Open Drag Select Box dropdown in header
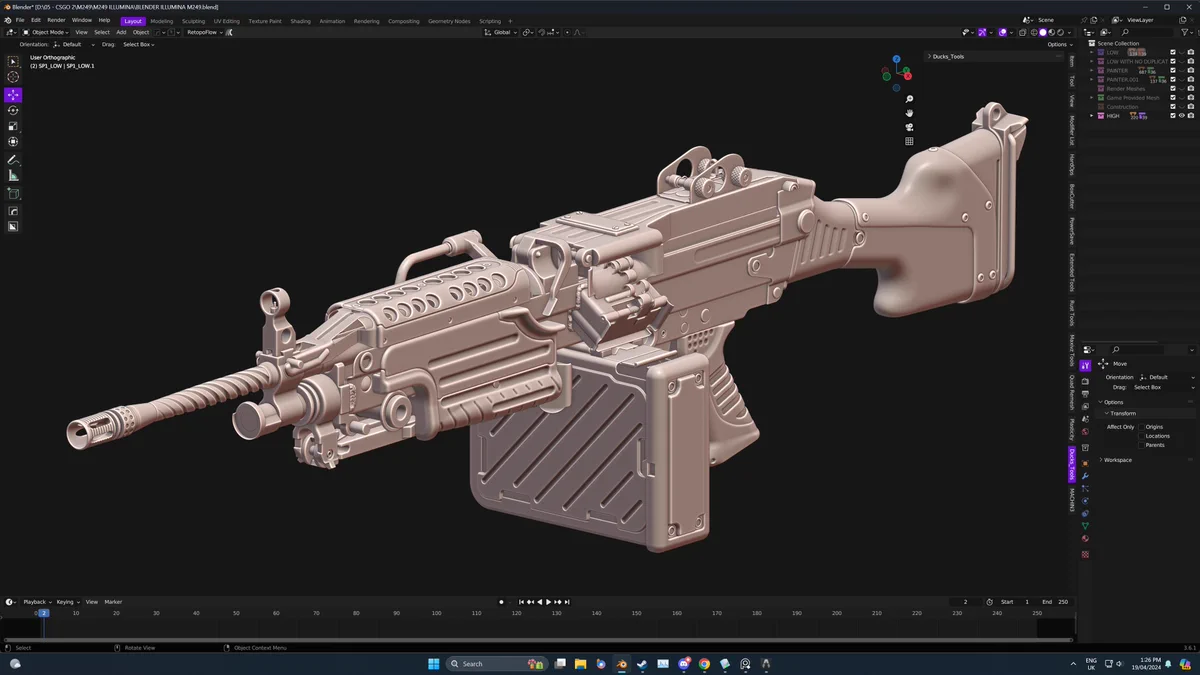 139,44
